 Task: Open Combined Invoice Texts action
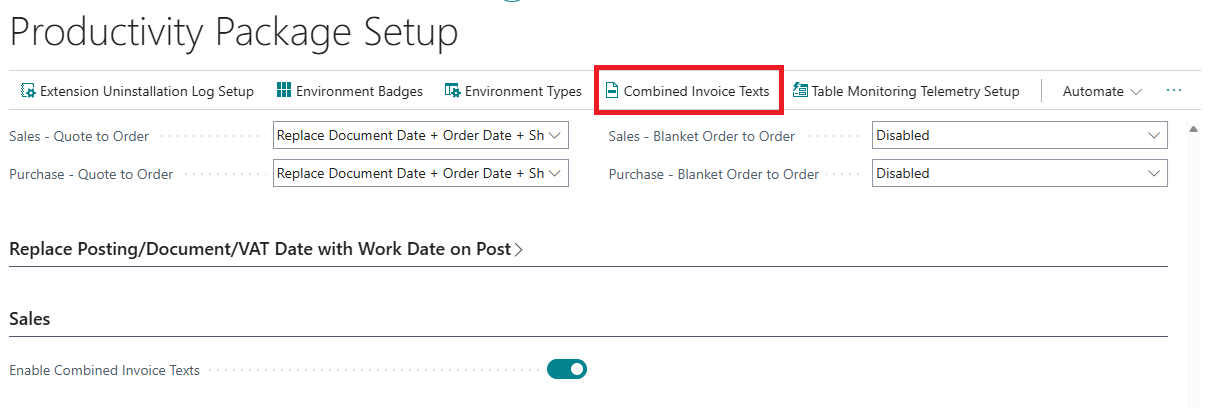696,91
